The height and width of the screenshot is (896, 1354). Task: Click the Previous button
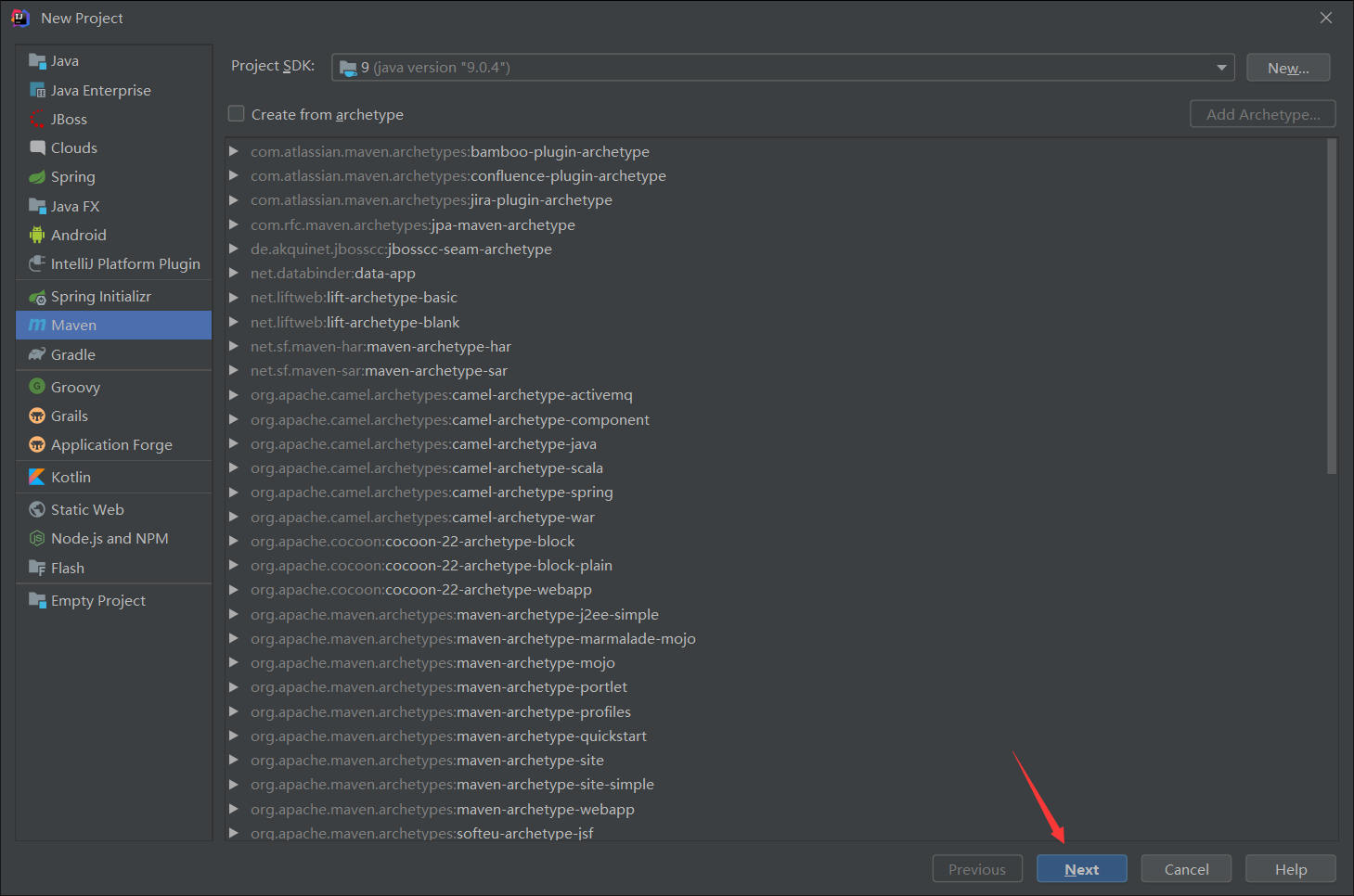coord(977,869)
